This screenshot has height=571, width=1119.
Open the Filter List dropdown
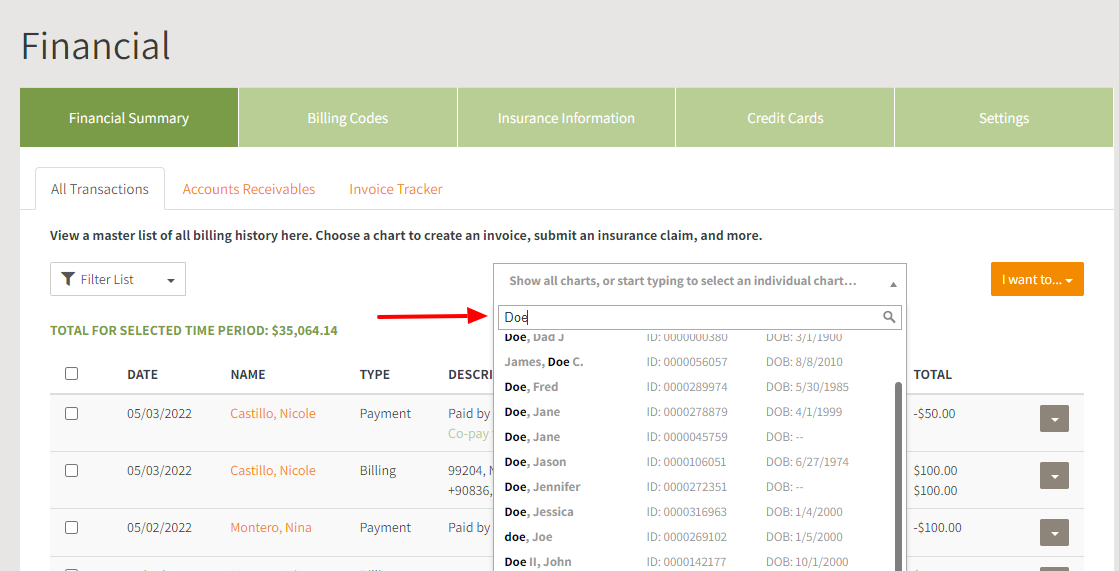(x=118, y=279)
